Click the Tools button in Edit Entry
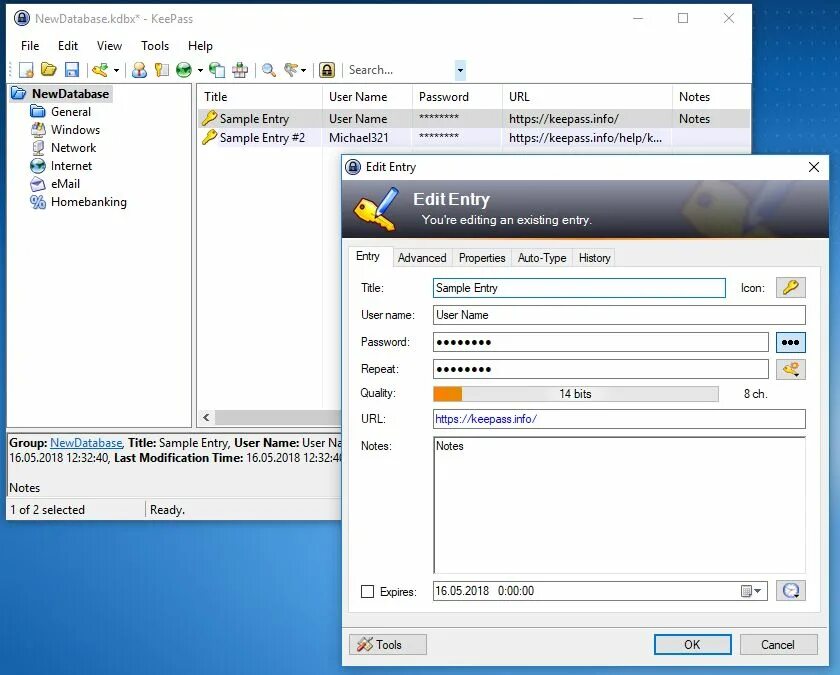840x675 pixels. [x=388, y=644]
